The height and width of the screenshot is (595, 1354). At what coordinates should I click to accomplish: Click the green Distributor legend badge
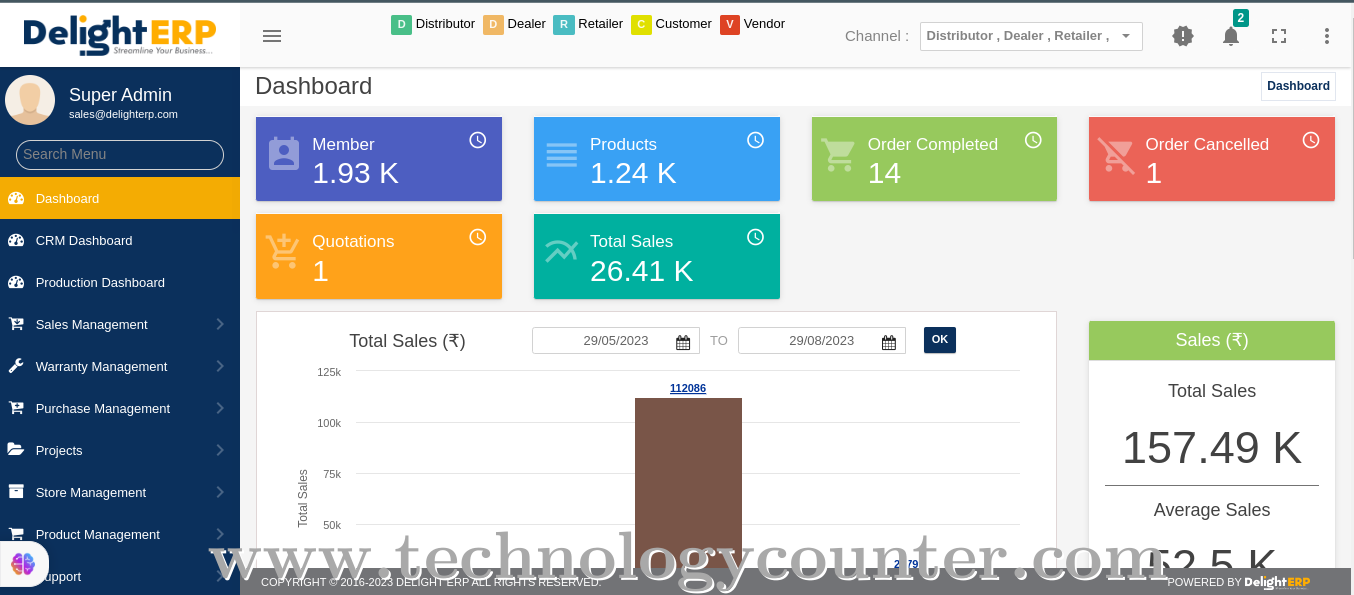tap(401, 25)
